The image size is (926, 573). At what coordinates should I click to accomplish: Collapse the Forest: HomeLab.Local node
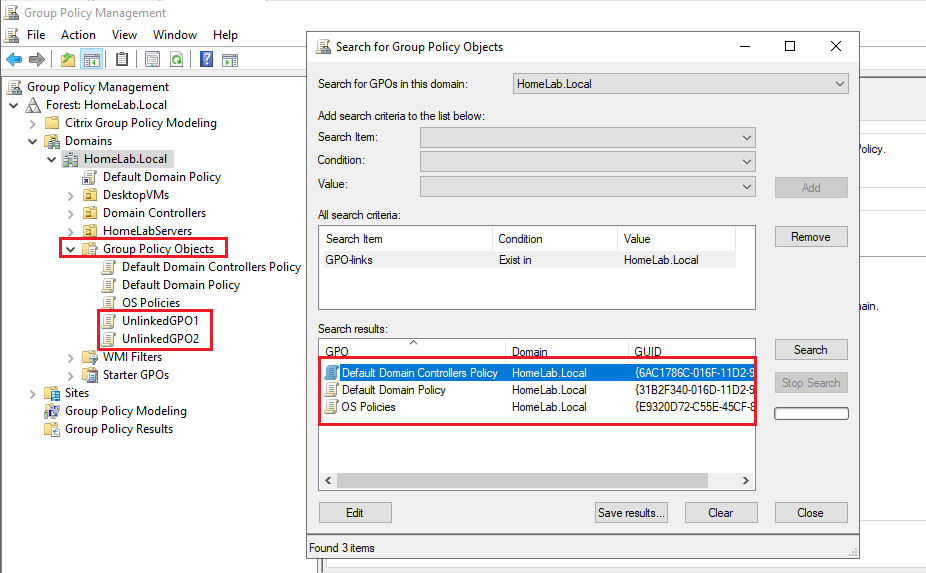coord(14,106)
